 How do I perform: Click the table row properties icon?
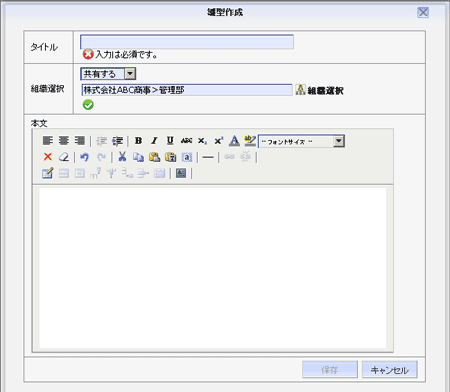64,173
